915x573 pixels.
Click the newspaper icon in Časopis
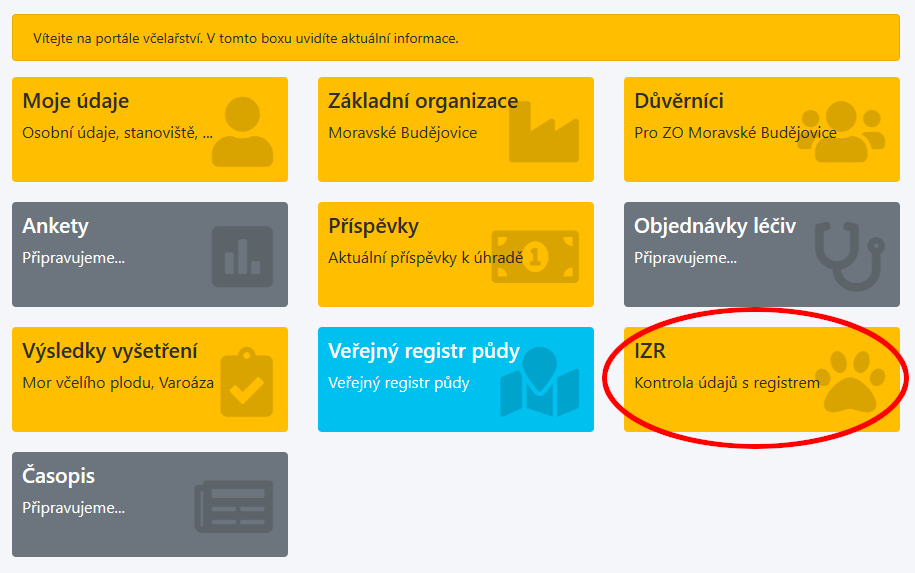(x=233, y=506)
